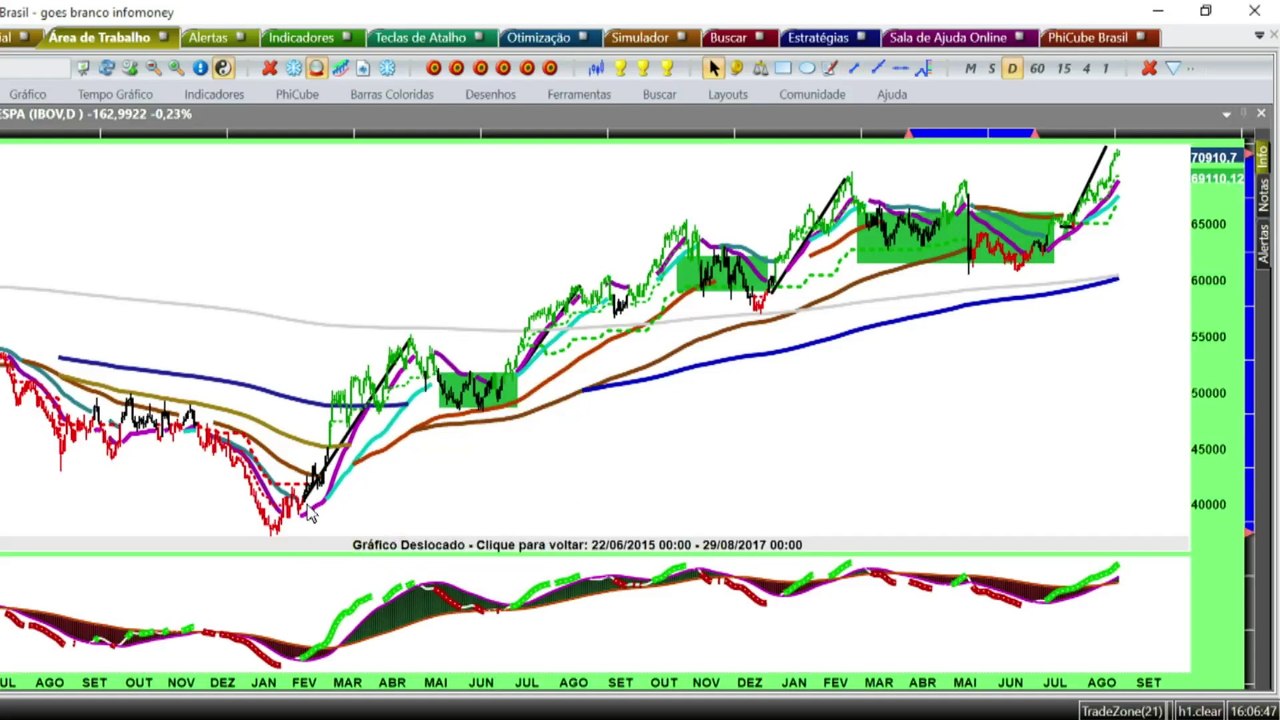
Task: Select the balance scale tool icon
Action: [760, 68]
